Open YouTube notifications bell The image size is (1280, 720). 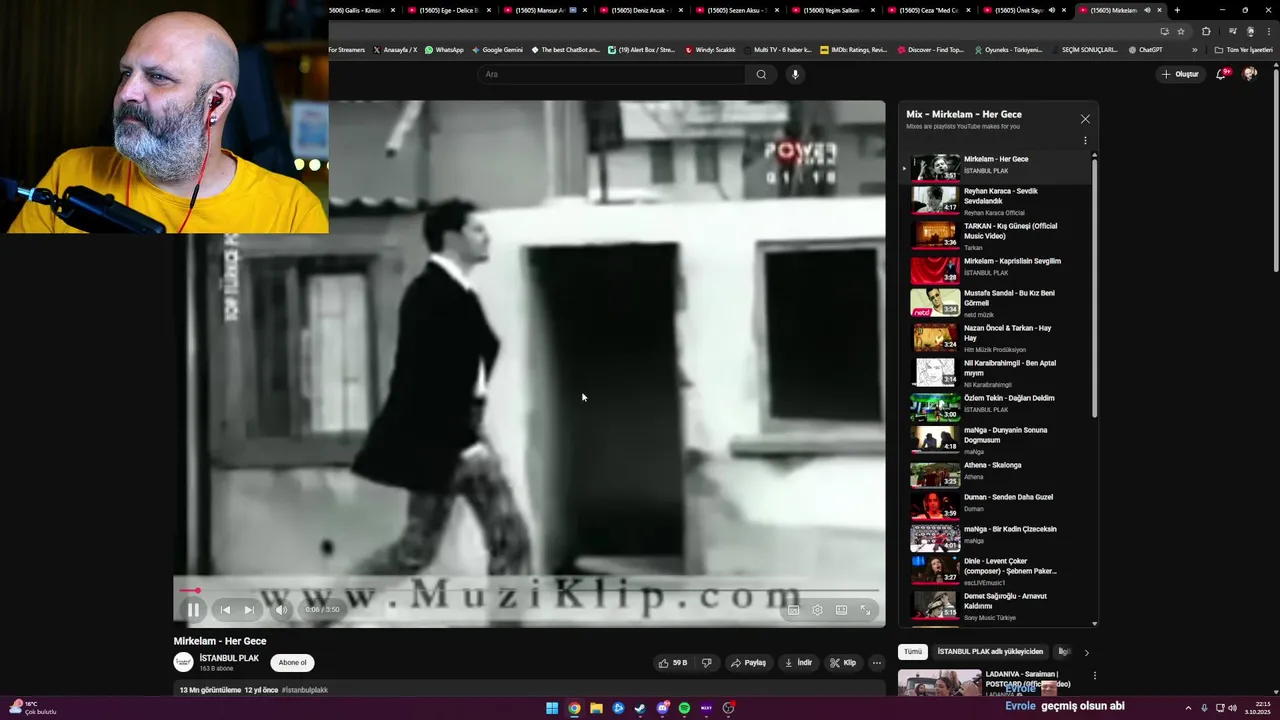click(1221, 74)
